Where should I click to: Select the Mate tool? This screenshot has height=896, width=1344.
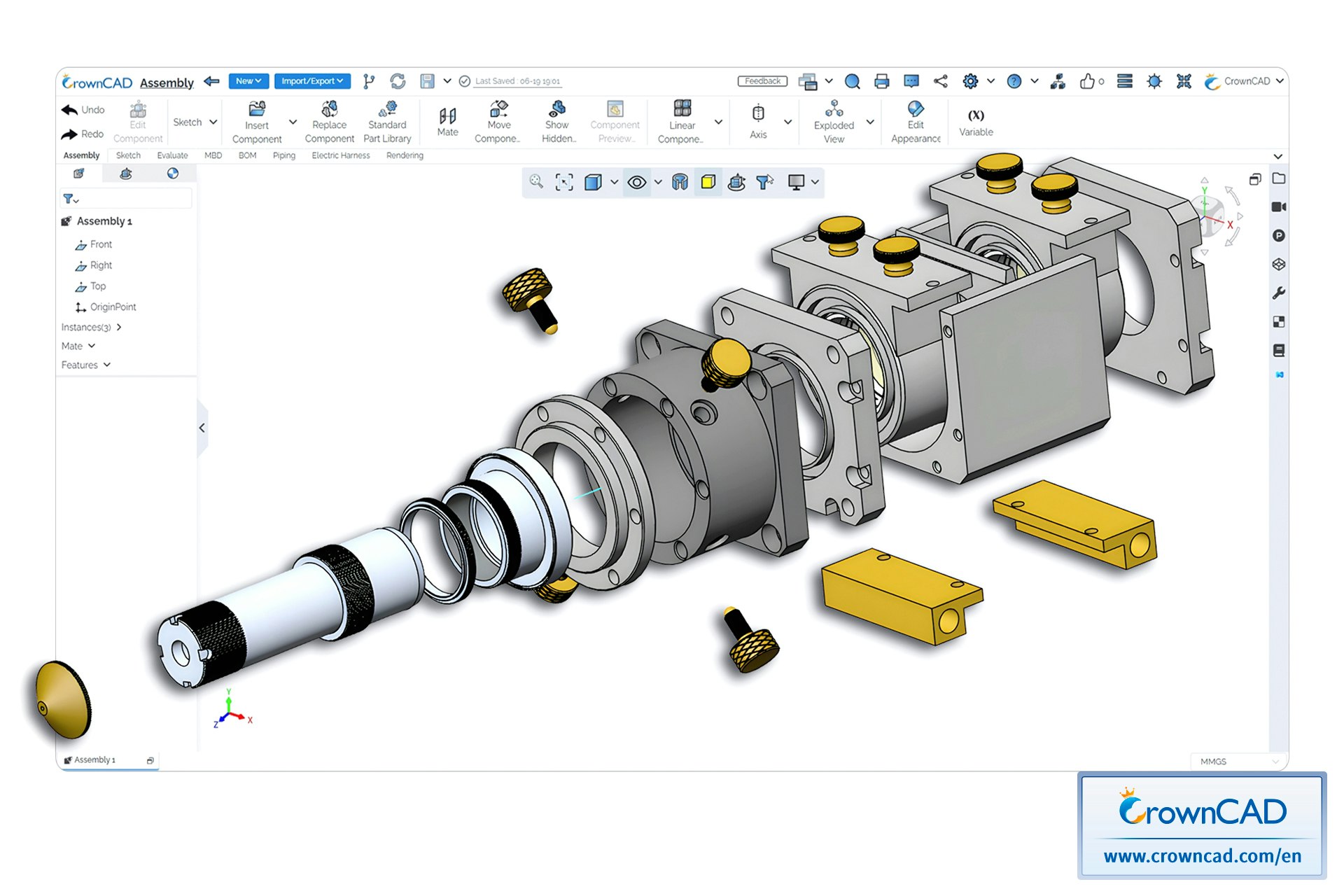coord(447,121)
